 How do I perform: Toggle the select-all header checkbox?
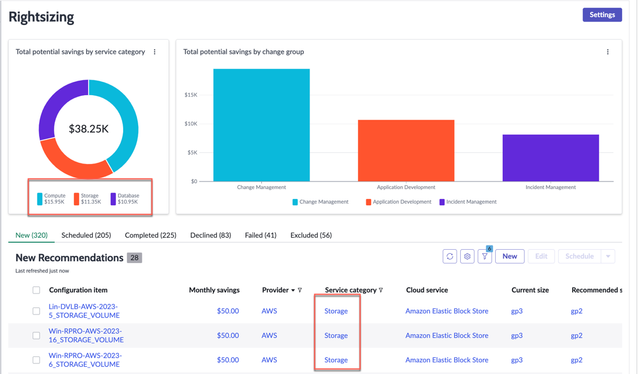point(36,290)
